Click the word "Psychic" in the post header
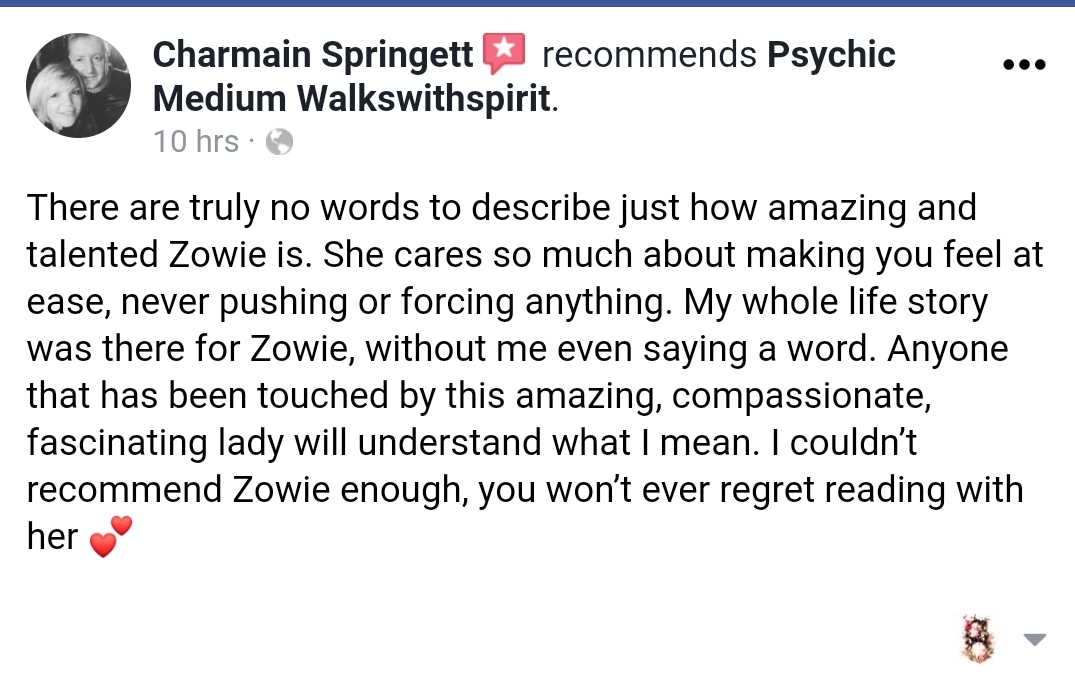 pos(831,54)
